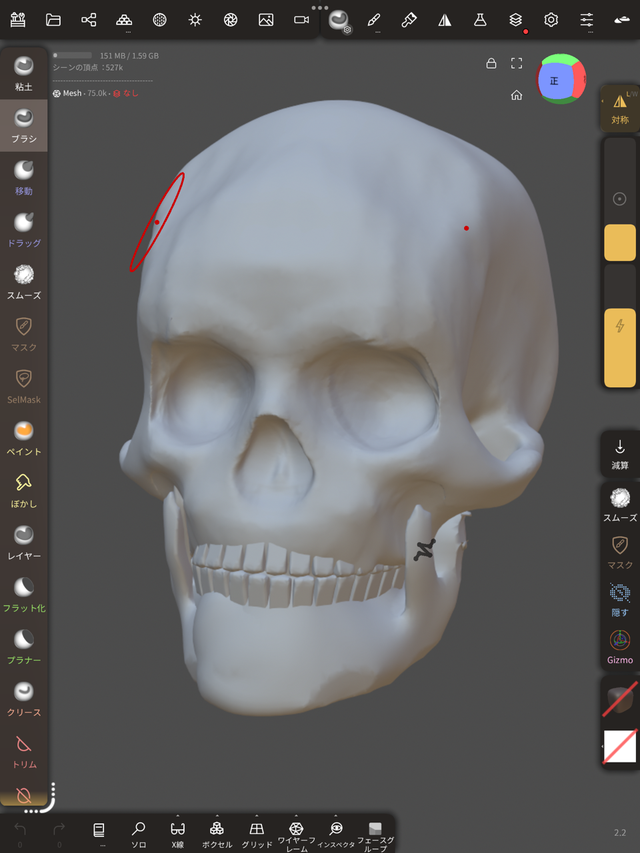Open the layers menu in top bar
The image size is (640, 853).
click(515, 20)
